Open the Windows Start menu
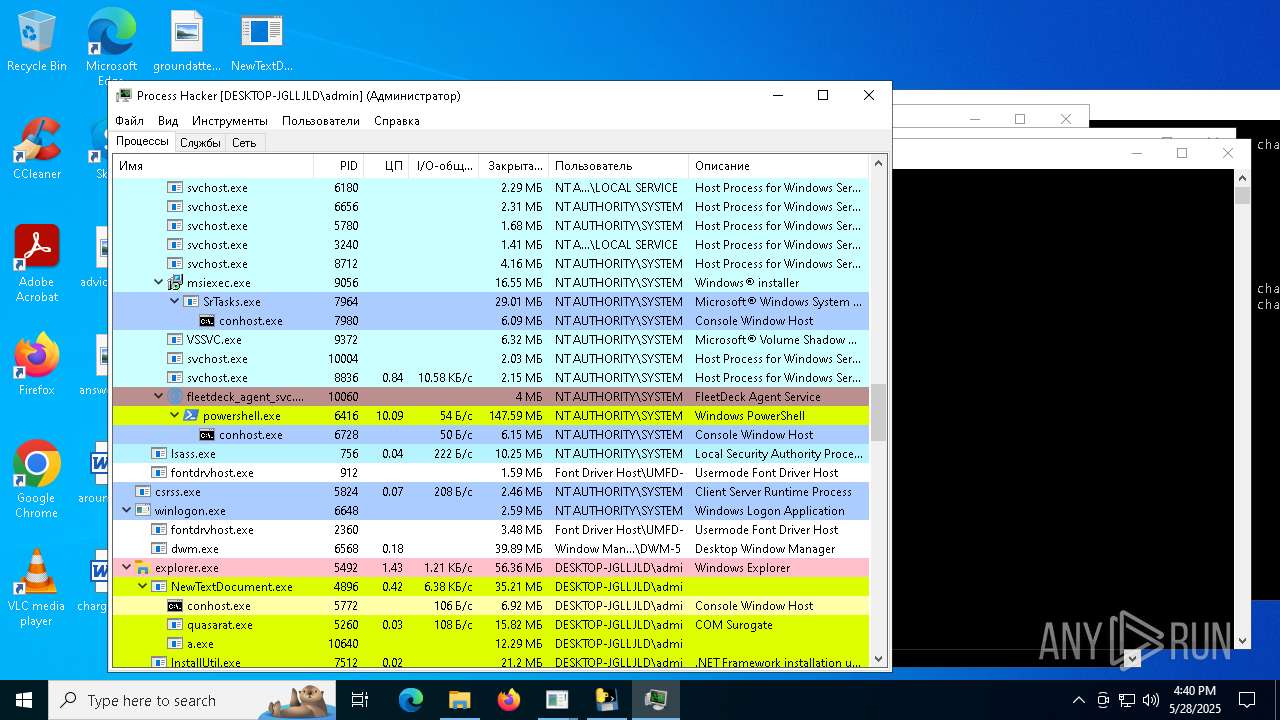The height and width of the screenshot is (720, 1280). click(x=24, y=700)
